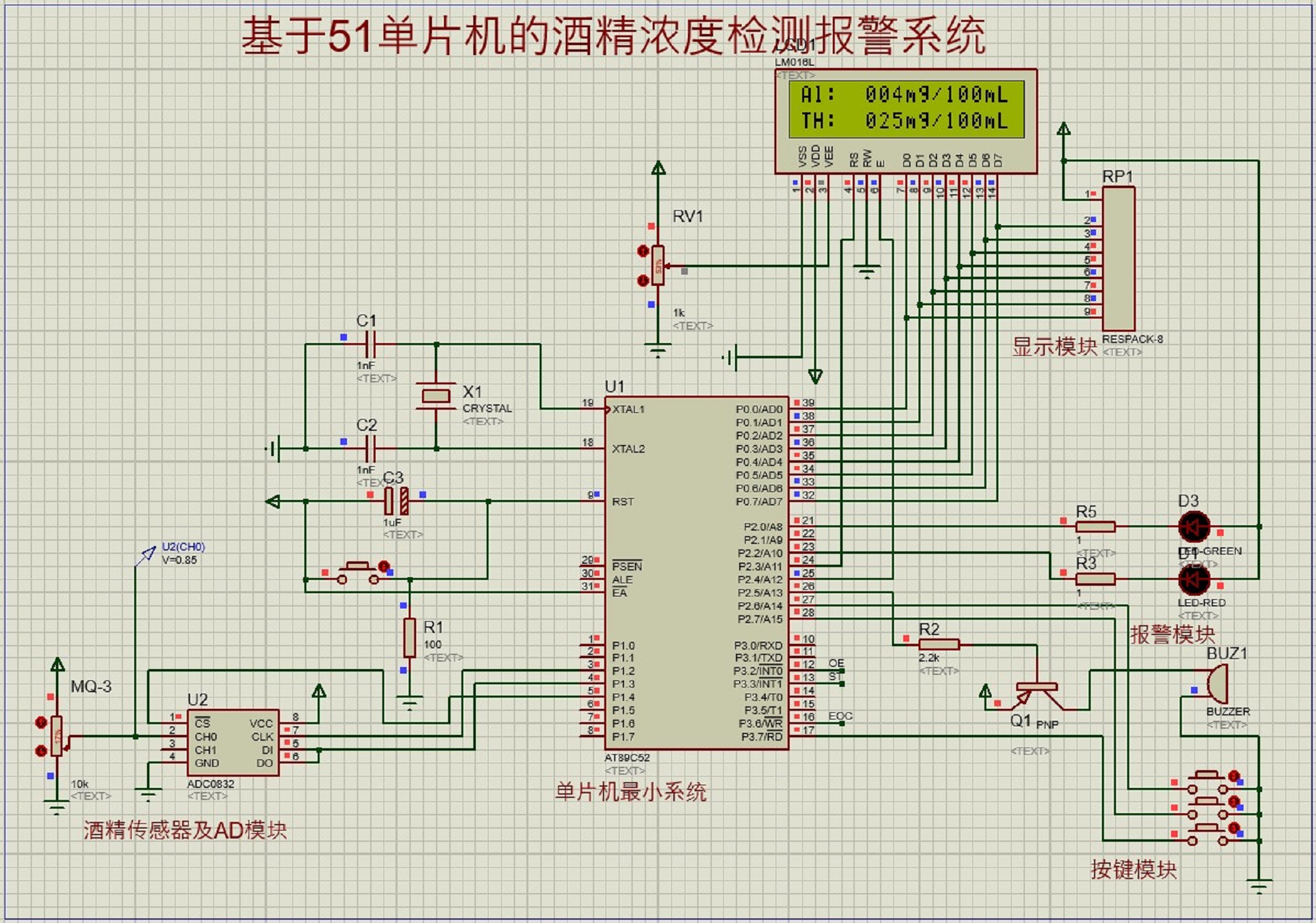Select electrolytic capacitor C3
Viewport: 1316px width, 923px height.
pos(396,501)
